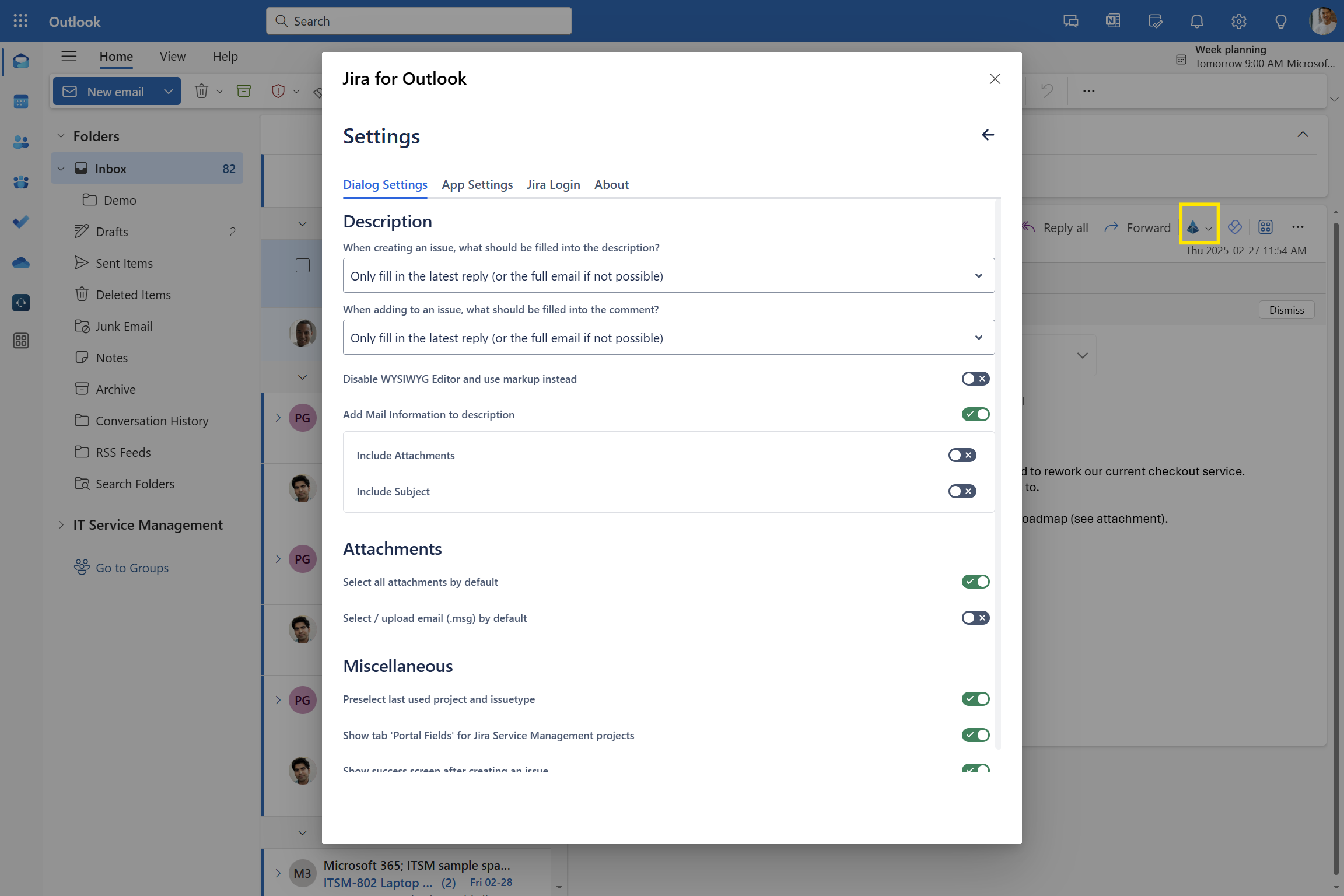This screenshot has height=896, width=1344.
Task: Click the Outlook search field
Action: pyautogui.click(x=419, y=21)
